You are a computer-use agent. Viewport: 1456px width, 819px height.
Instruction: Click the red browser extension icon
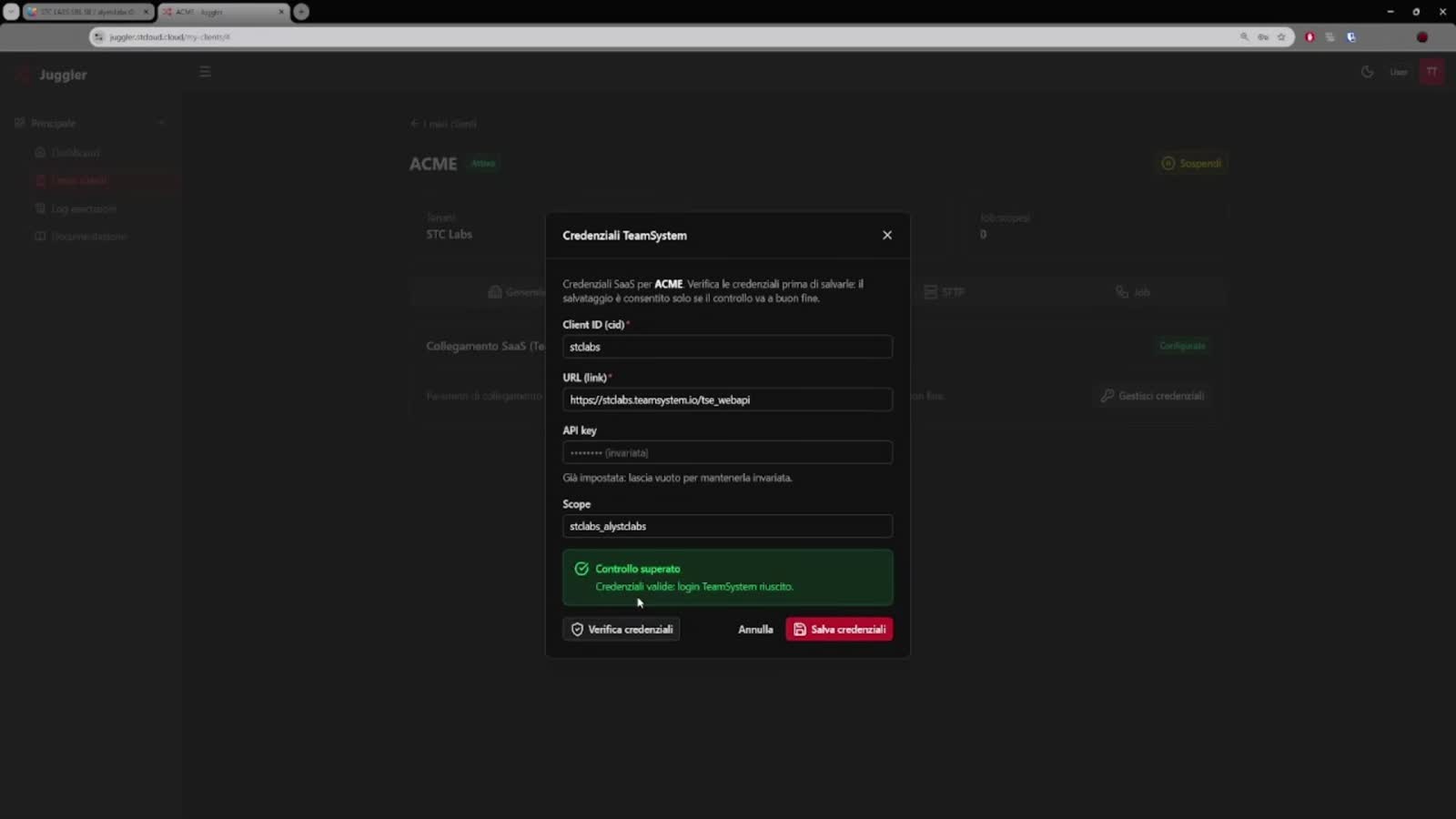1309,37
